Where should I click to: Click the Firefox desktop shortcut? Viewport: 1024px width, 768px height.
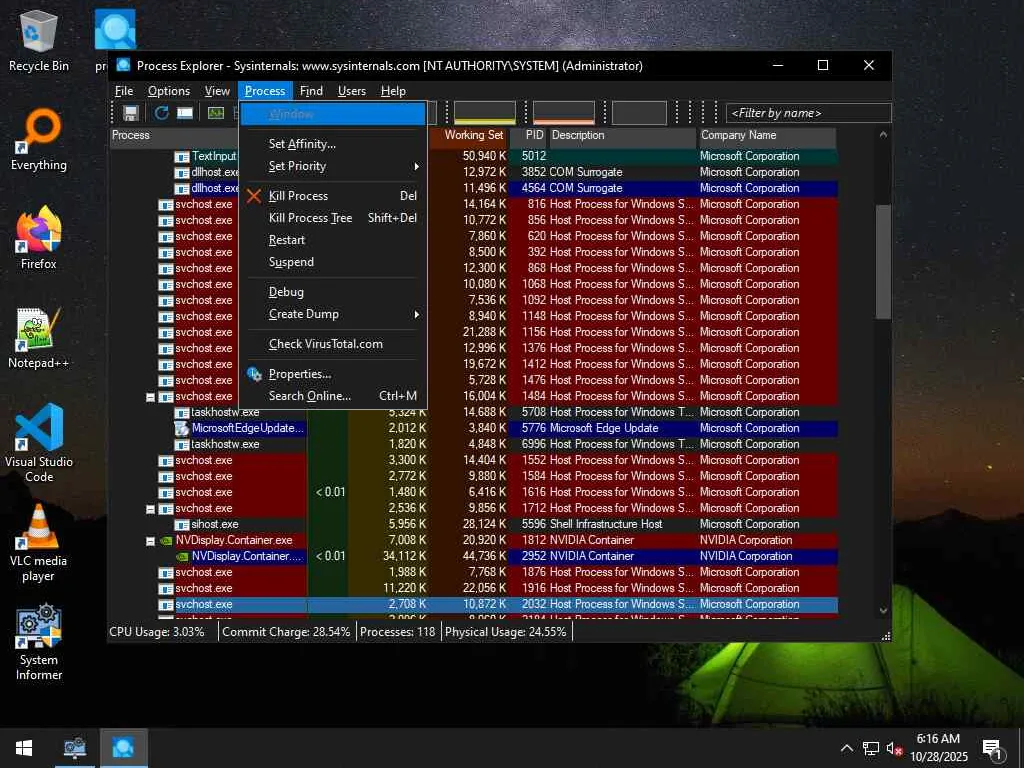pos(39,229)
